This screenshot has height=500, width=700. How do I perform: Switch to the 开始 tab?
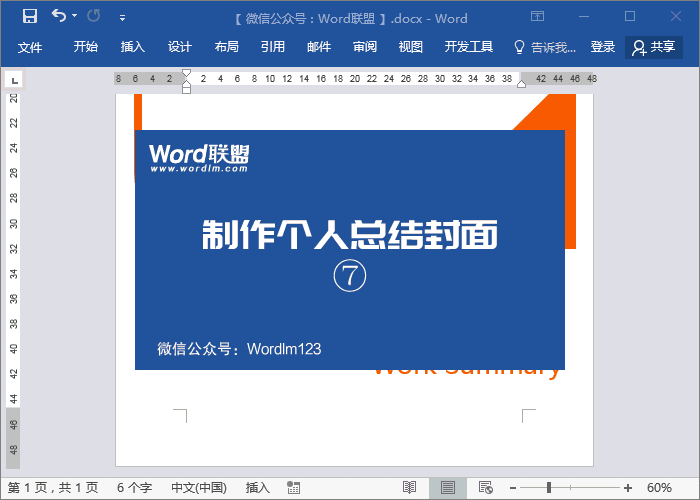click(x=86, y=47)
